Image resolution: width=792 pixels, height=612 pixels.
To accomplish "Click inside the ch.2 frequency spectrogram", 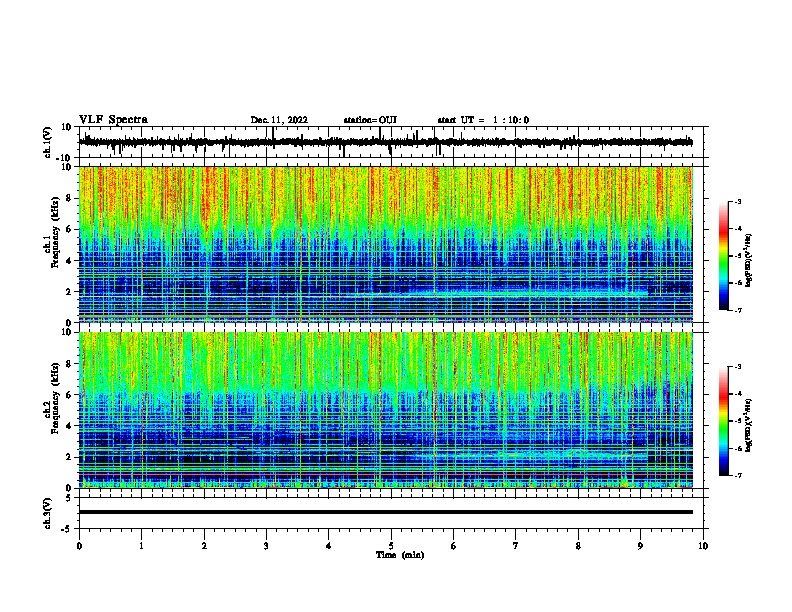I will (x=386, y=410).
